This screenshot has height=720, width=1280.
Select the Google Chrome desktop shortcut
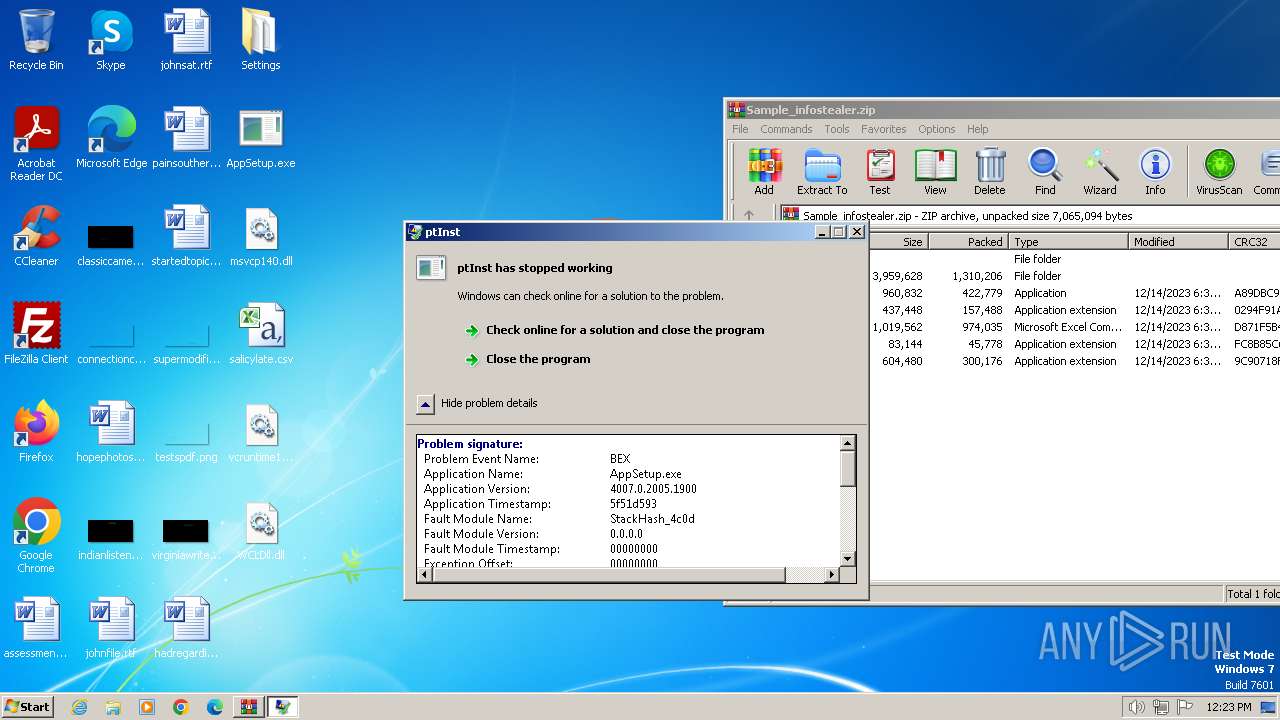(x=36, y=536)
